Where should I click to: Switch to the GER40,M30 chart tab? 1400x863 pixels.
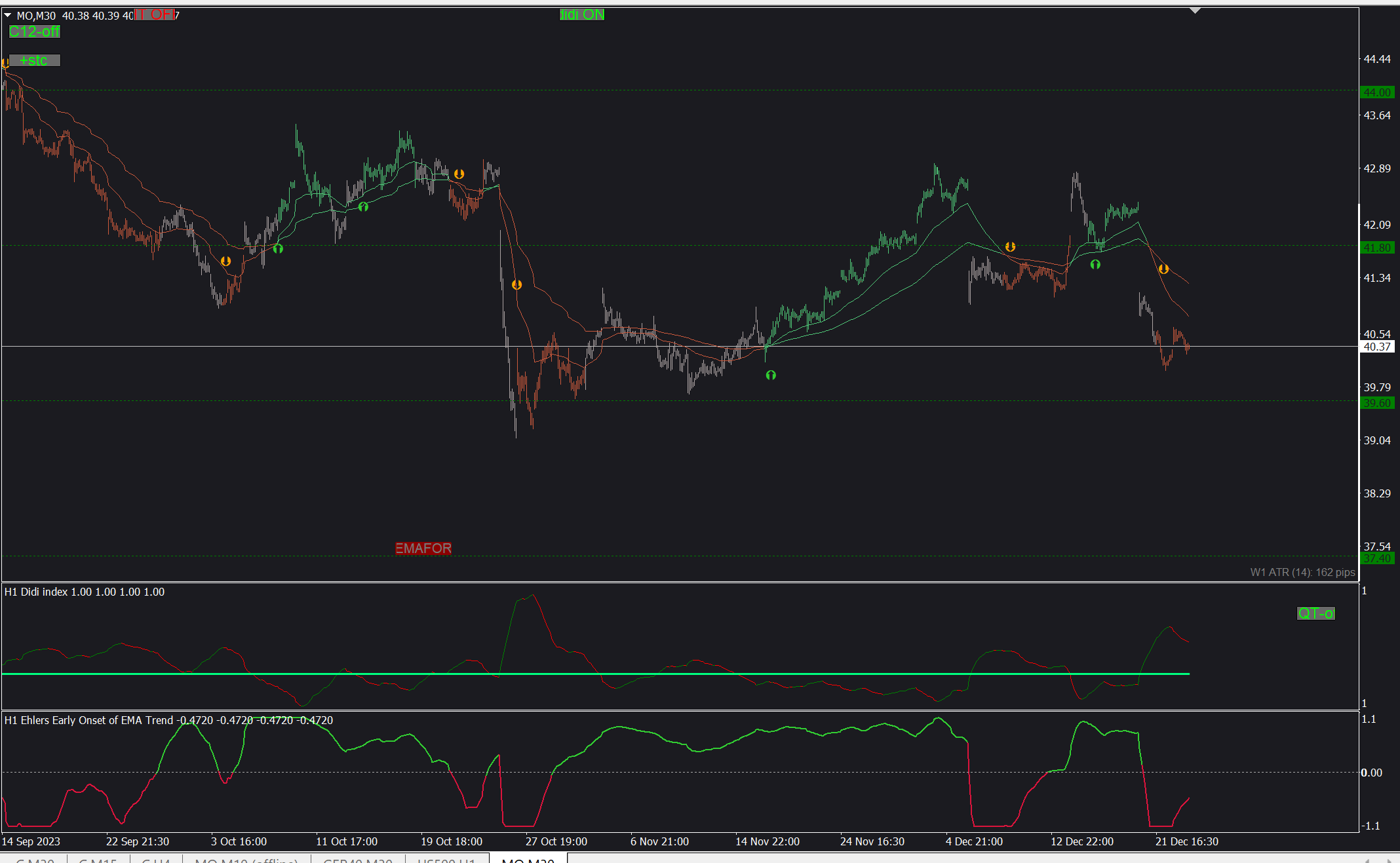(x=358, y=860)
